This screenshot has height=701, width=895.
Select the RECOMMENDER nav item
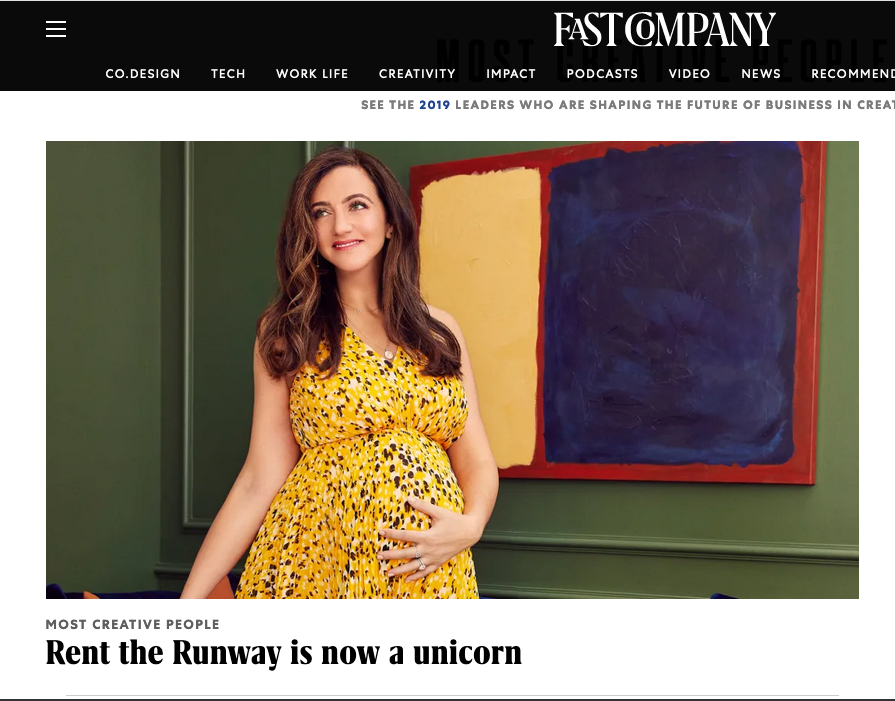(853, 74)
